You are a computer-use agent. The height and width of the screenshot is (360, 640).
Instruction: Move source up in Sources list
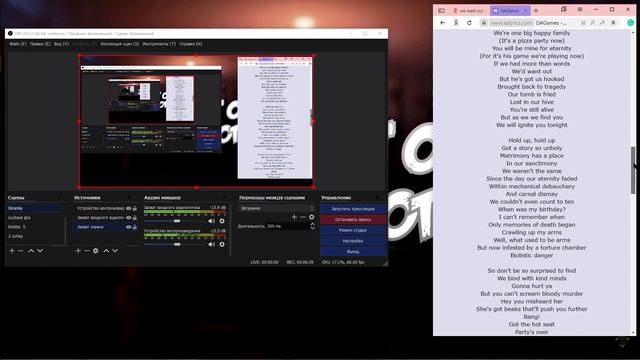coord(106,251)
